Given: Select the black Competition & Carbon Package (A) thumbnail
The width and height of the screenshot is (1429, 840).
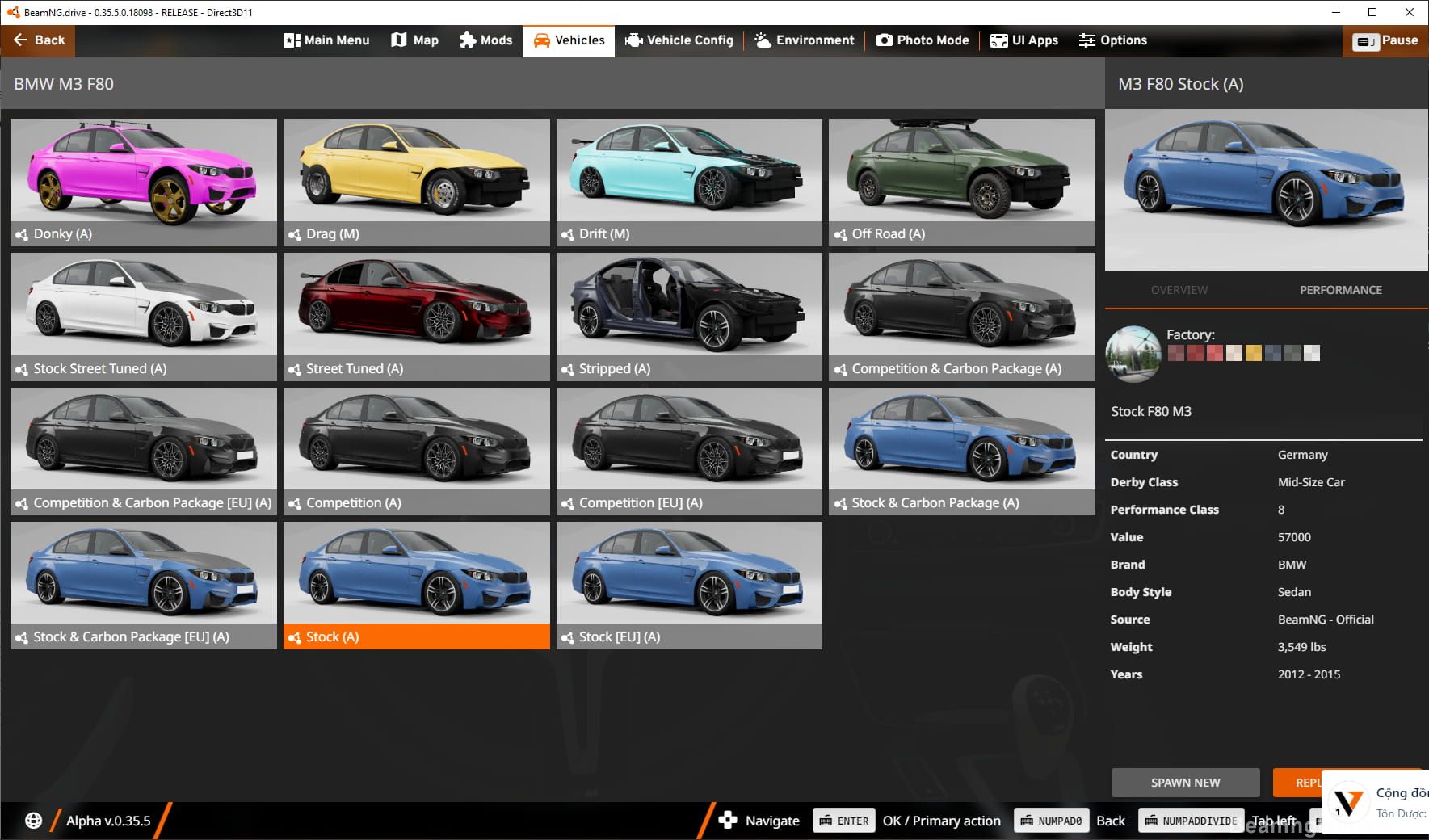Looking at the screenshot, I should pos(962,317).
